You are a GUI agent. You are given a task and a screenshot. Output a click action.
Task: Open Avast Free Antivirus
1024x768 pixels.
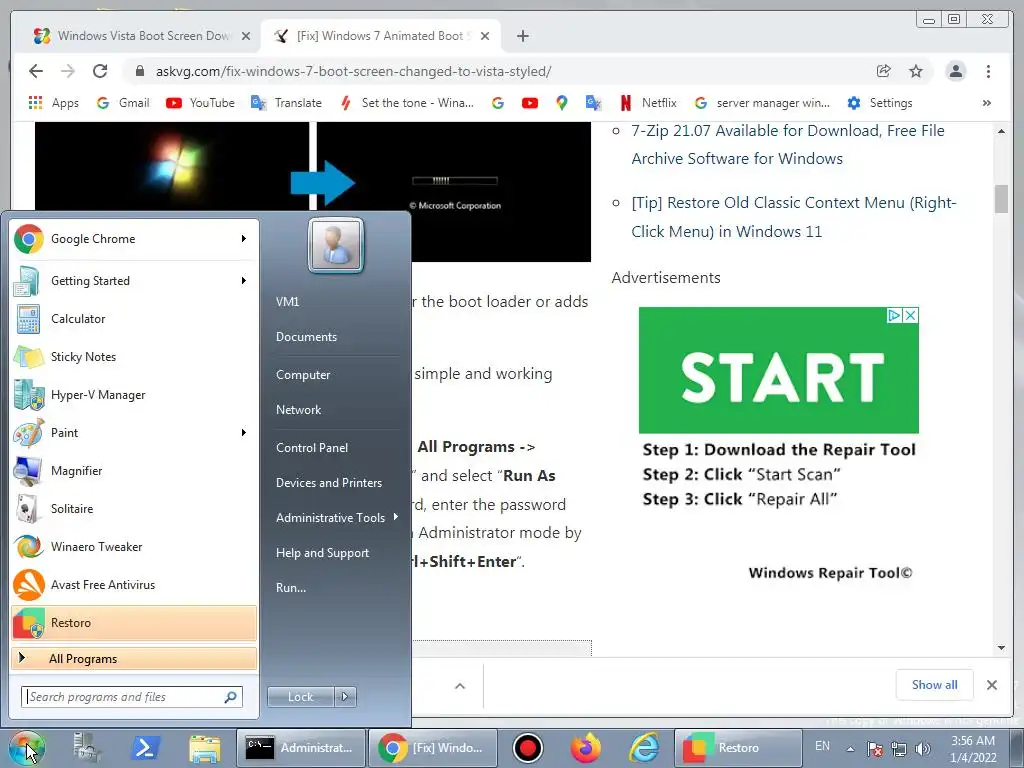pos(134,584)
